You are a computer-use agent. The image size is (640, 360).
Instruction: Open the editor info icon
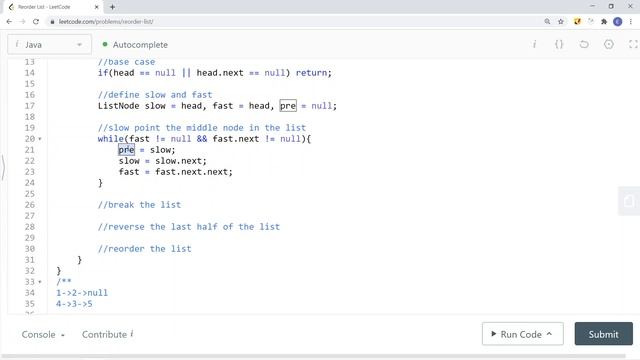(534, 44)
